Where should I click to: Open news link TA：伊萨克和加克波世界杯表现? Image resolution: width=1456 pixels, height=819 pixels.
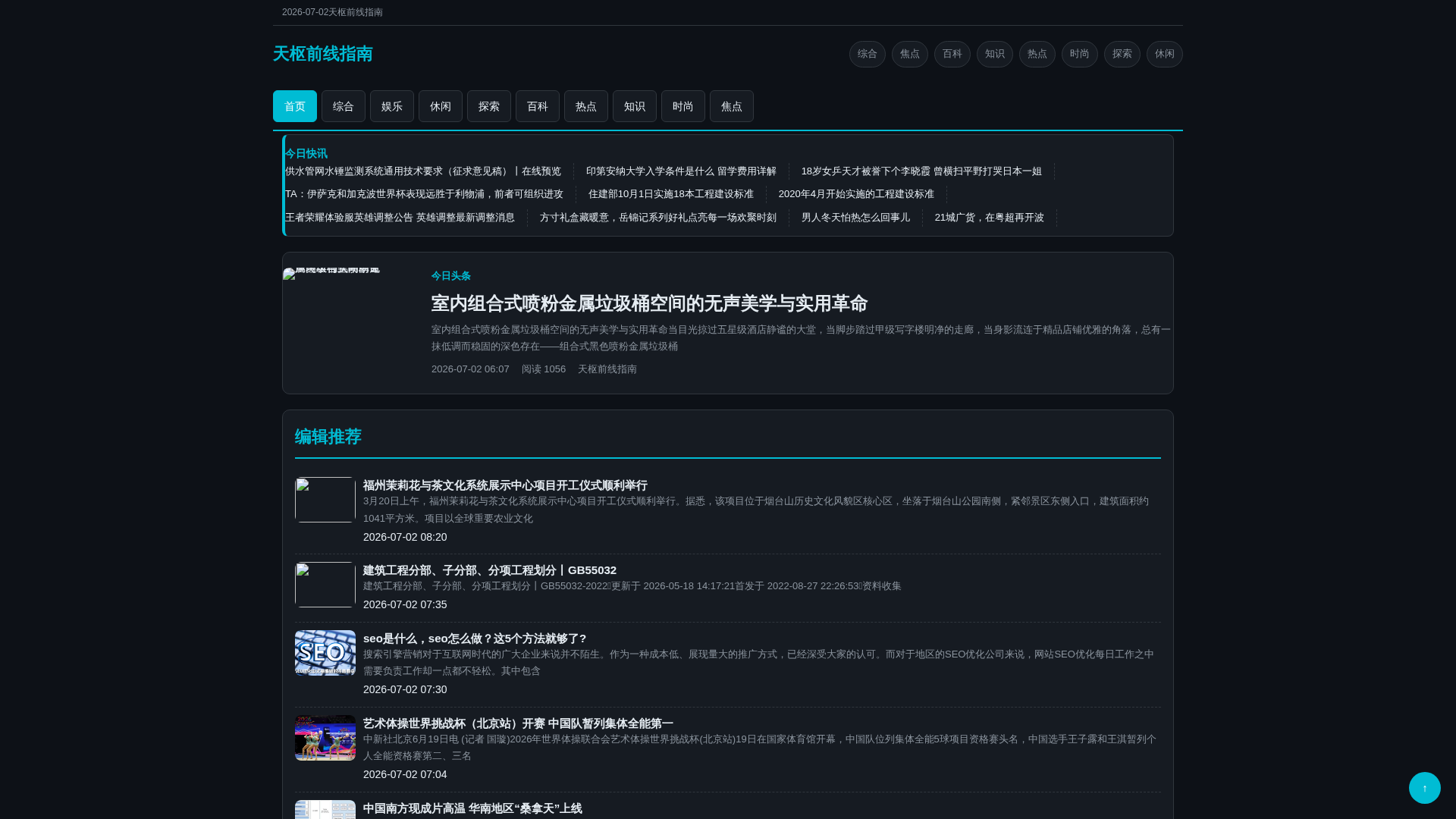424,194
